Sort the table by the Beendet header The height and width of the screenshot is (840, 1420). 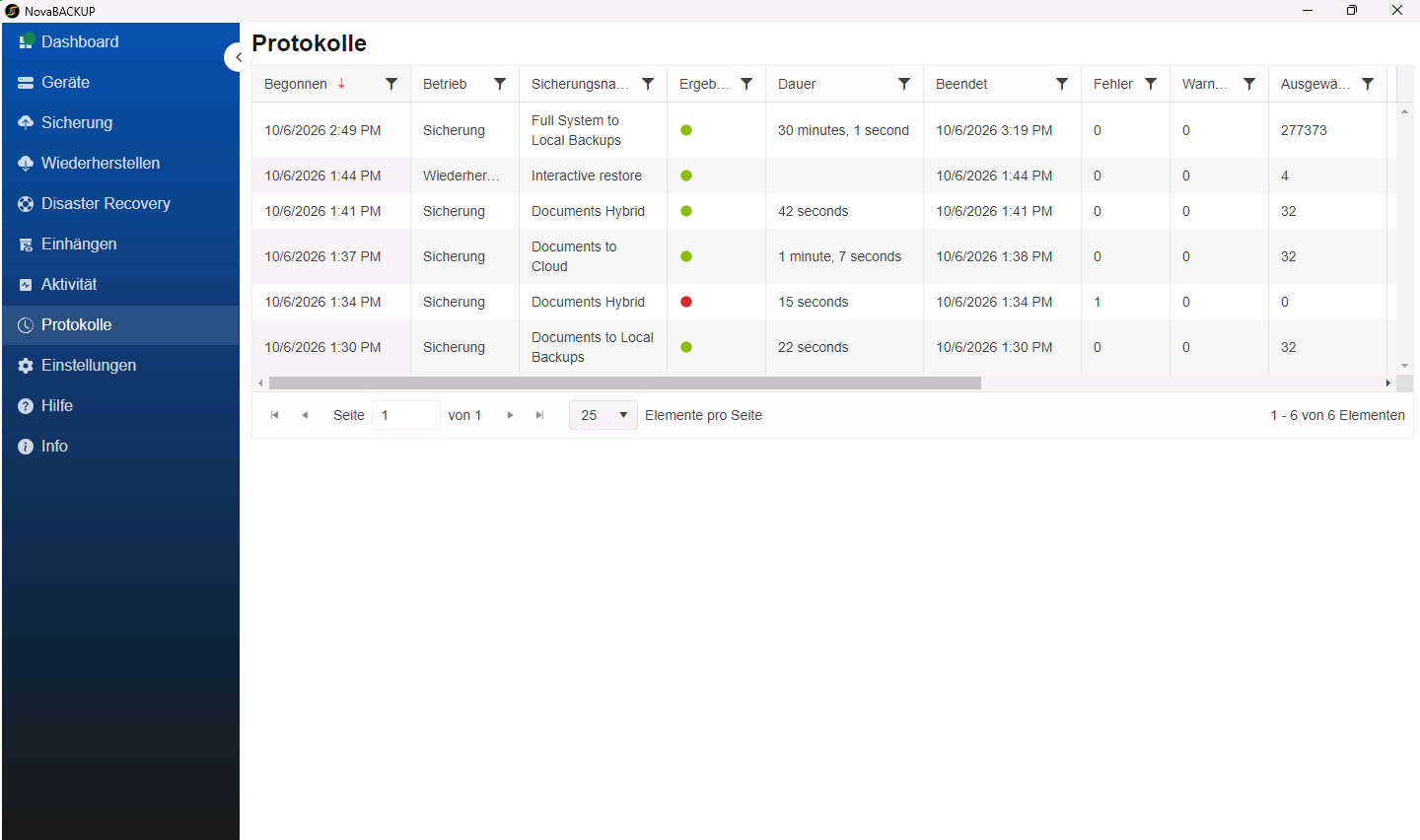point(961,84)
